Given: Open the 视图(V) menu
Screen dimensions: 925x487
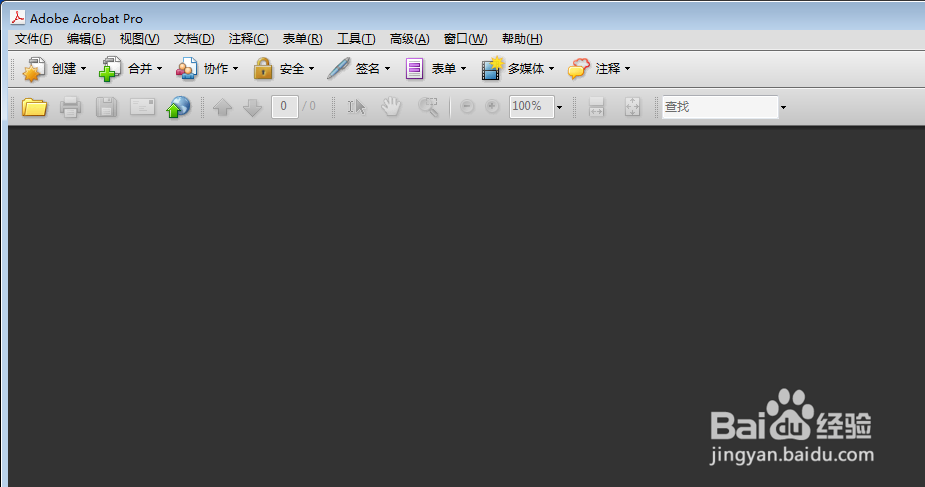Looking at the screenshot, I should point(139,39).
